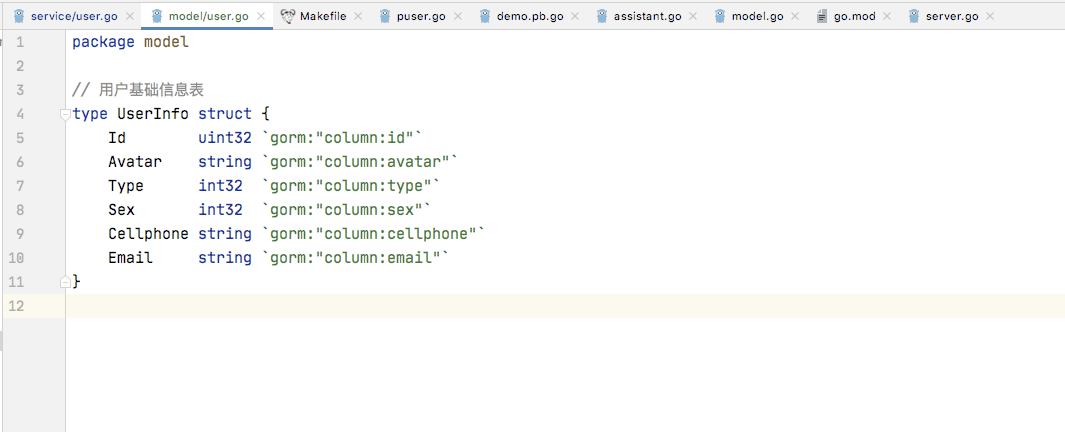Click the Go file icon on server.go tab

pos(915,17)
